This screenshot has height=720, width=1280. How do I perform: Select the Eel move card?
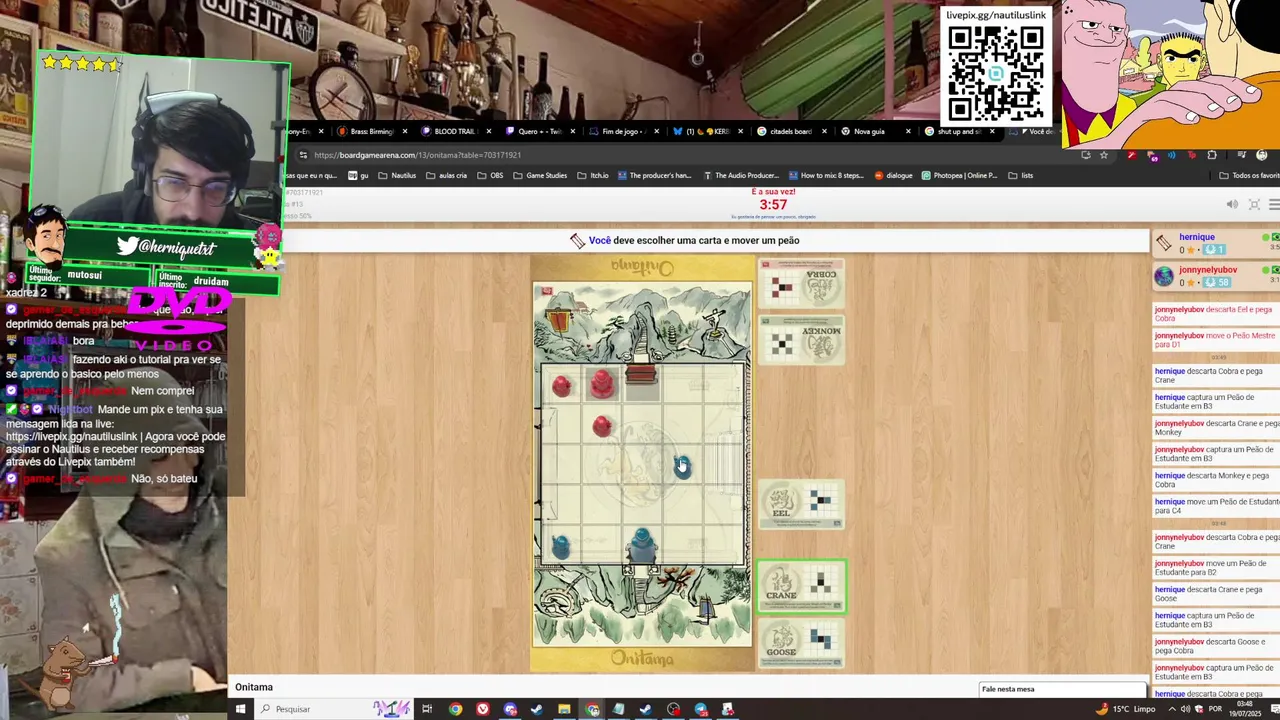point(801,504)
